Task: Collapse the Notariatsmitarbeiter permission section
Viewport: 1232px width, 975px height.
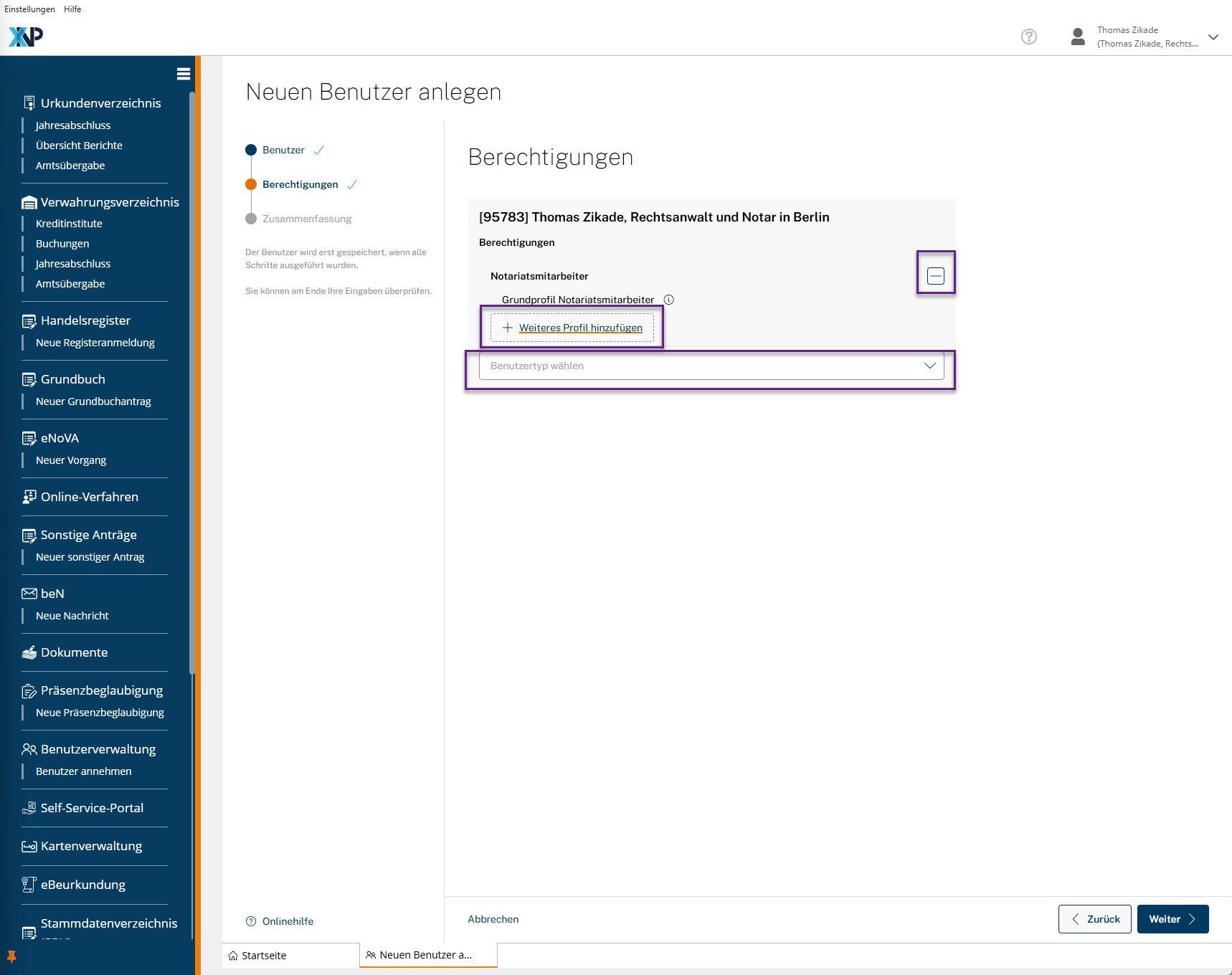Action: tap(935, 276)
